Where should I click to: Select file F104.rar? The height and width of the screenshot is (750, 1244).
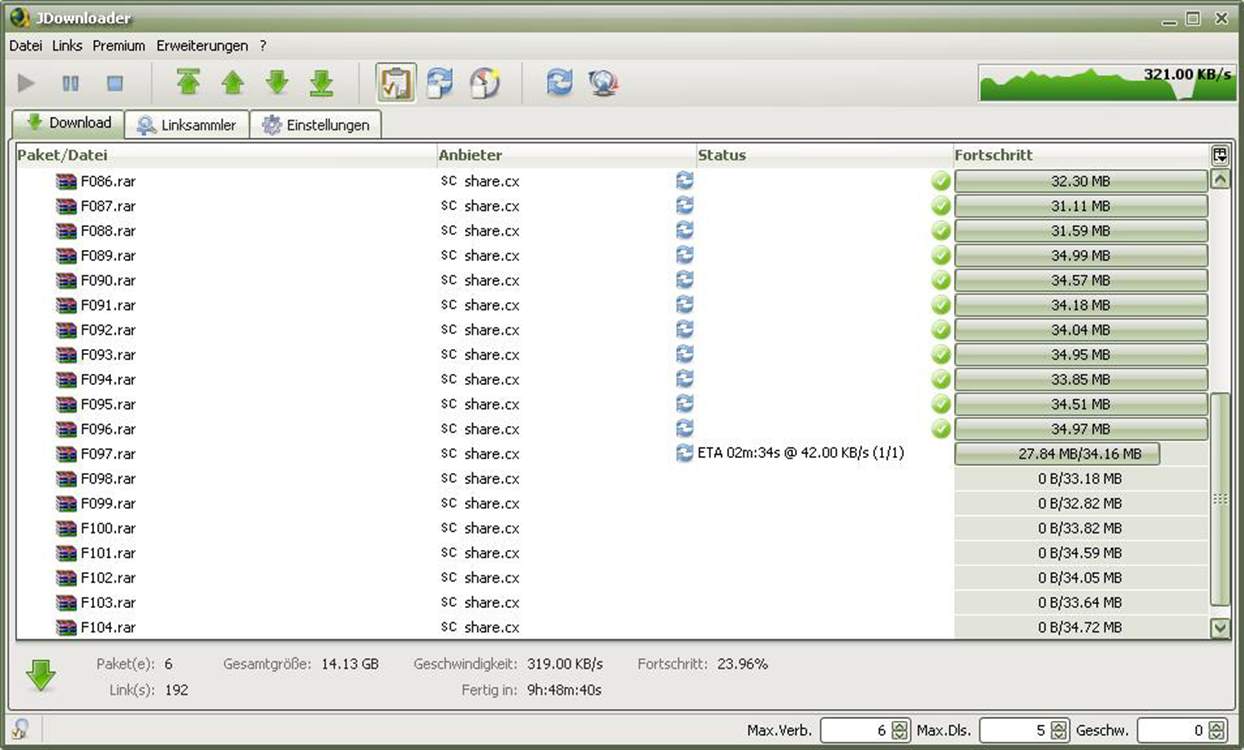108,628
